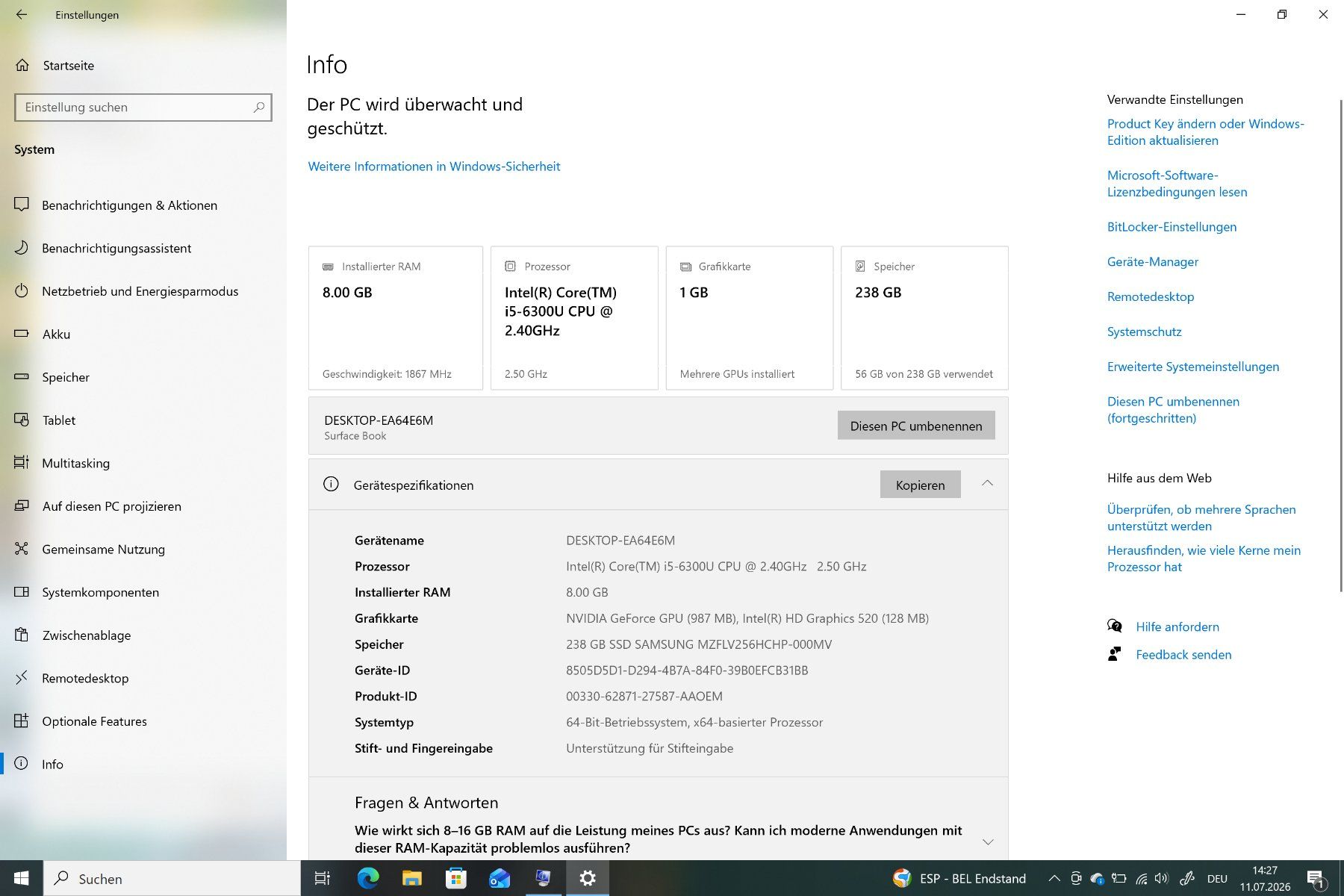Click the Info sidebar icon
Viewport: 1344px width, 896px height.
(x=22, y=764)
